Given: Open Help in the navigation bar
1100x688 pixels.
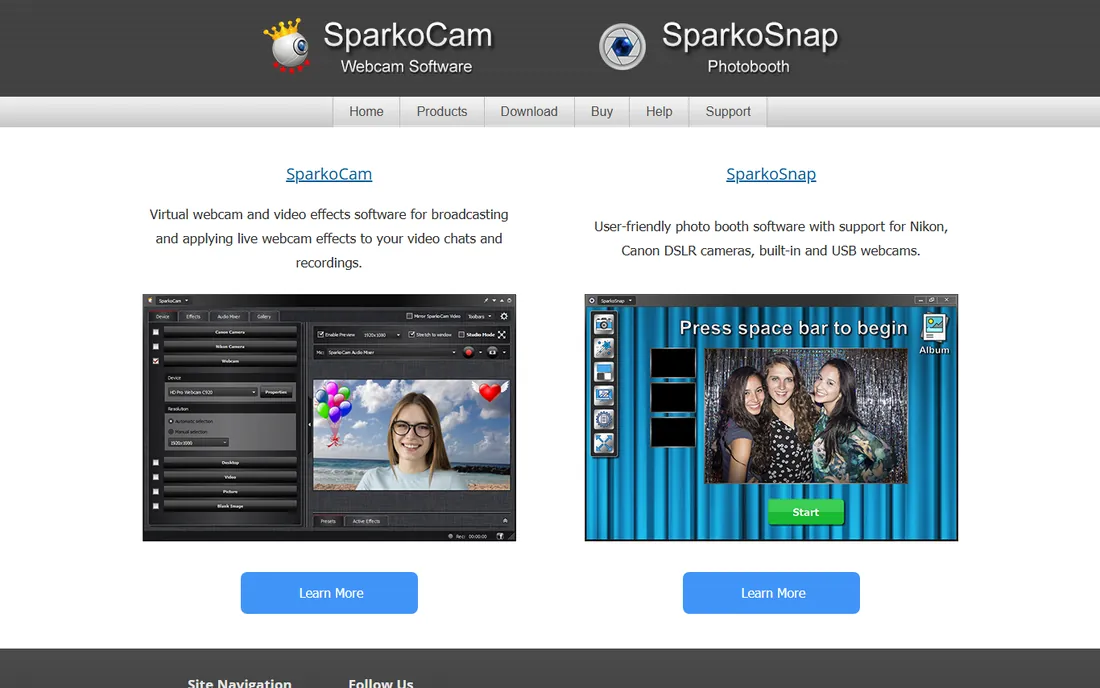Looking at the screenshot, I should pos(659,112).
